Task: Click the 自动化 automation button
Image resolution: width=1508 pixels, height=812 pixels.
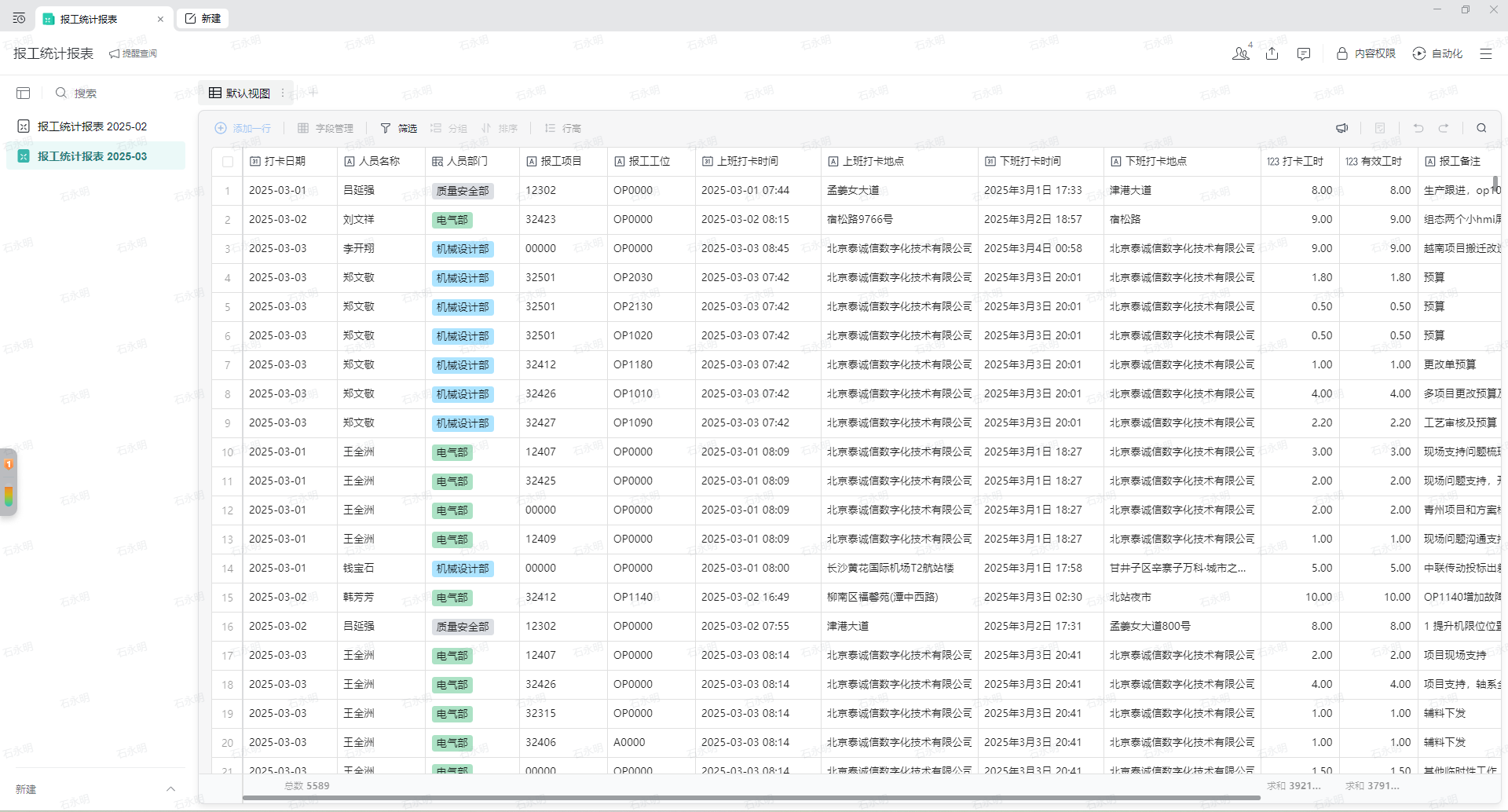Action: [x=1437, y=53]
